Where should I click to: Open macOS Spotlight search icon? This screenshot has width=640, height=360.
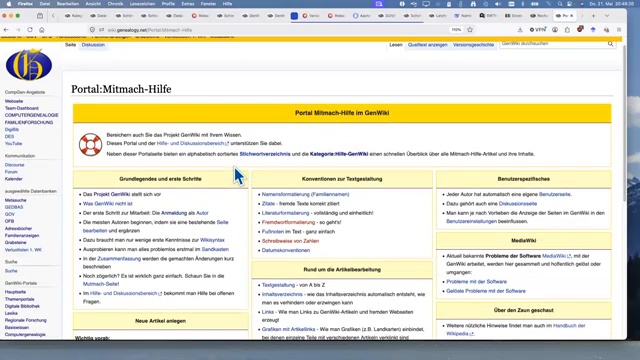[560, 4]
